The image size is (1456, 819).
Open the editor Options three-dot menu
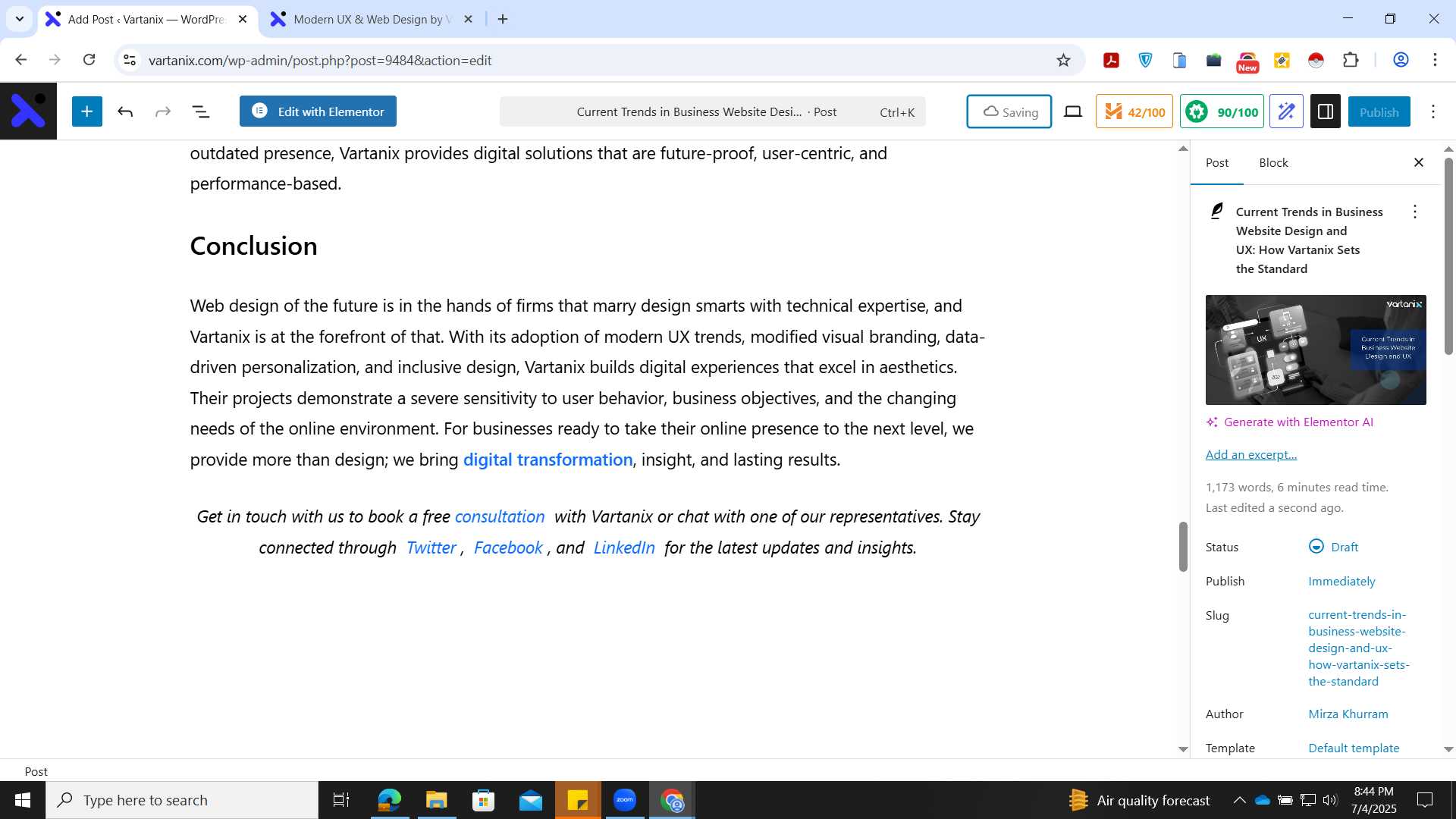[1433, 111]
